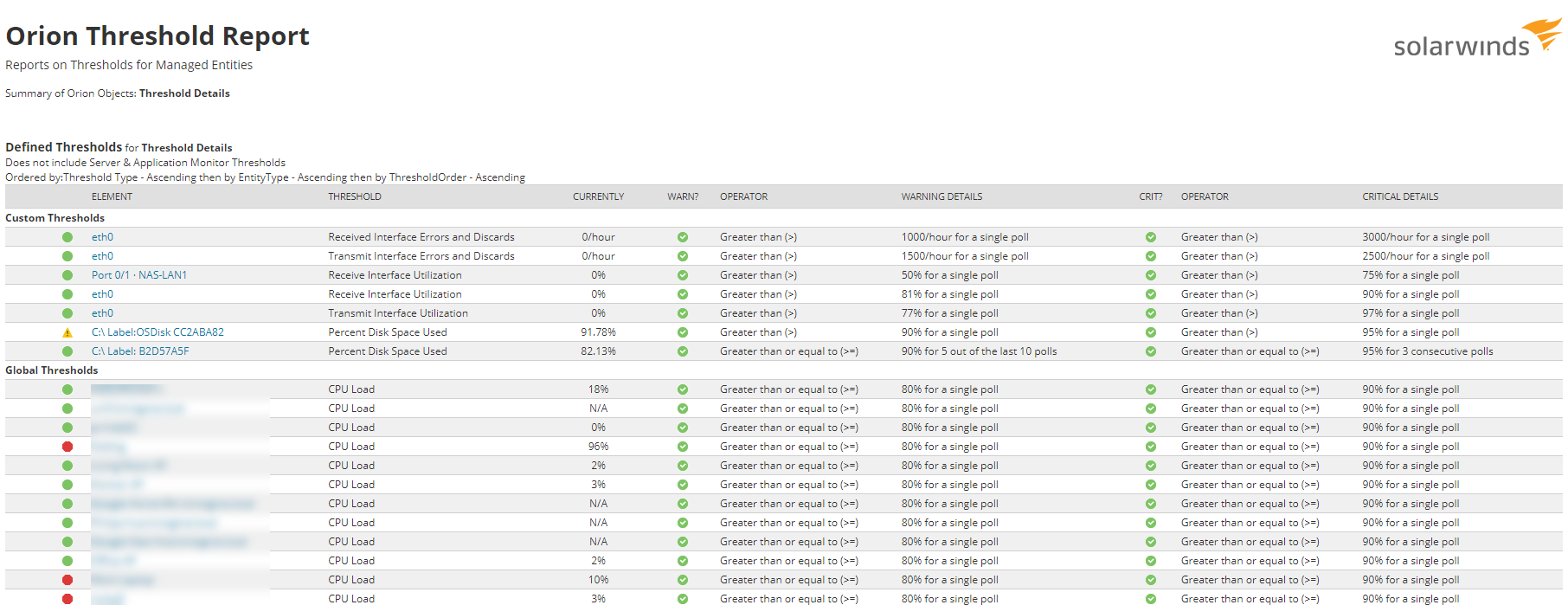This screenshot has height=605, width=1568.
Task: Click '1500/hour for a single poll' warning detail
Action: coord(965,256)
